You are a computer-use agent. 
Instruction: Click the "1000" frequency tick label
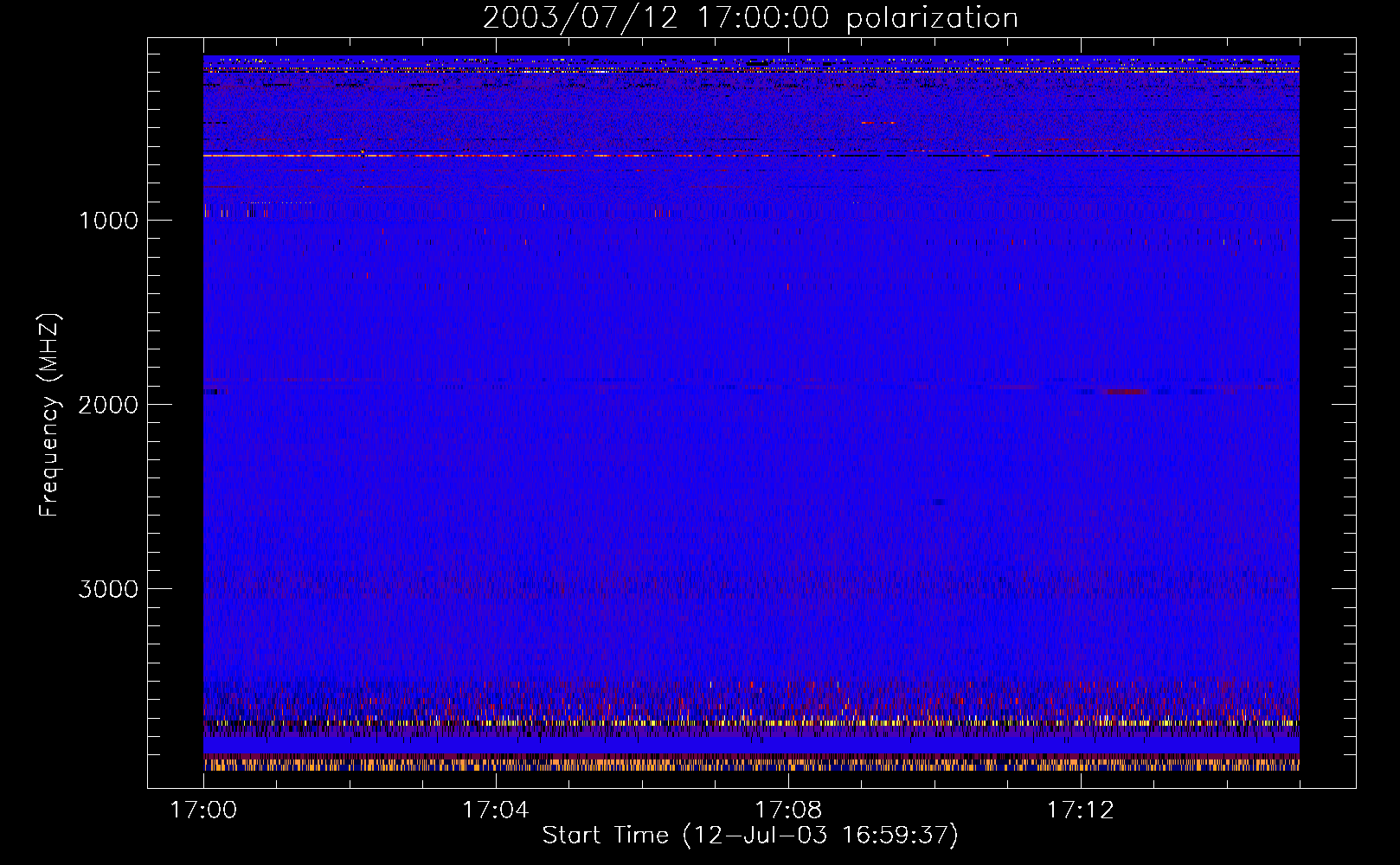tap(108, 221)
